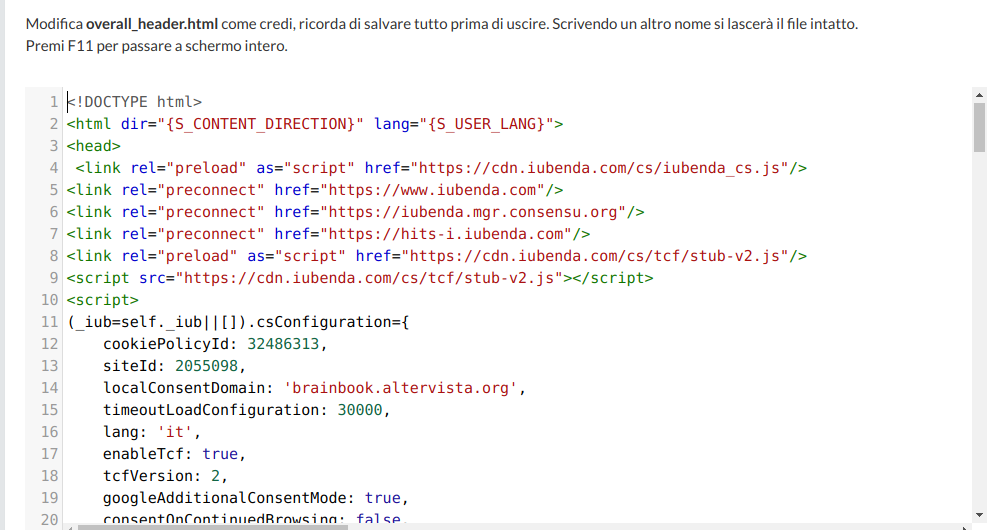Click the horizontal scrollbar thumb at bottom
Viewport: 1001px width, 530px height.
[x=213, y=527]
